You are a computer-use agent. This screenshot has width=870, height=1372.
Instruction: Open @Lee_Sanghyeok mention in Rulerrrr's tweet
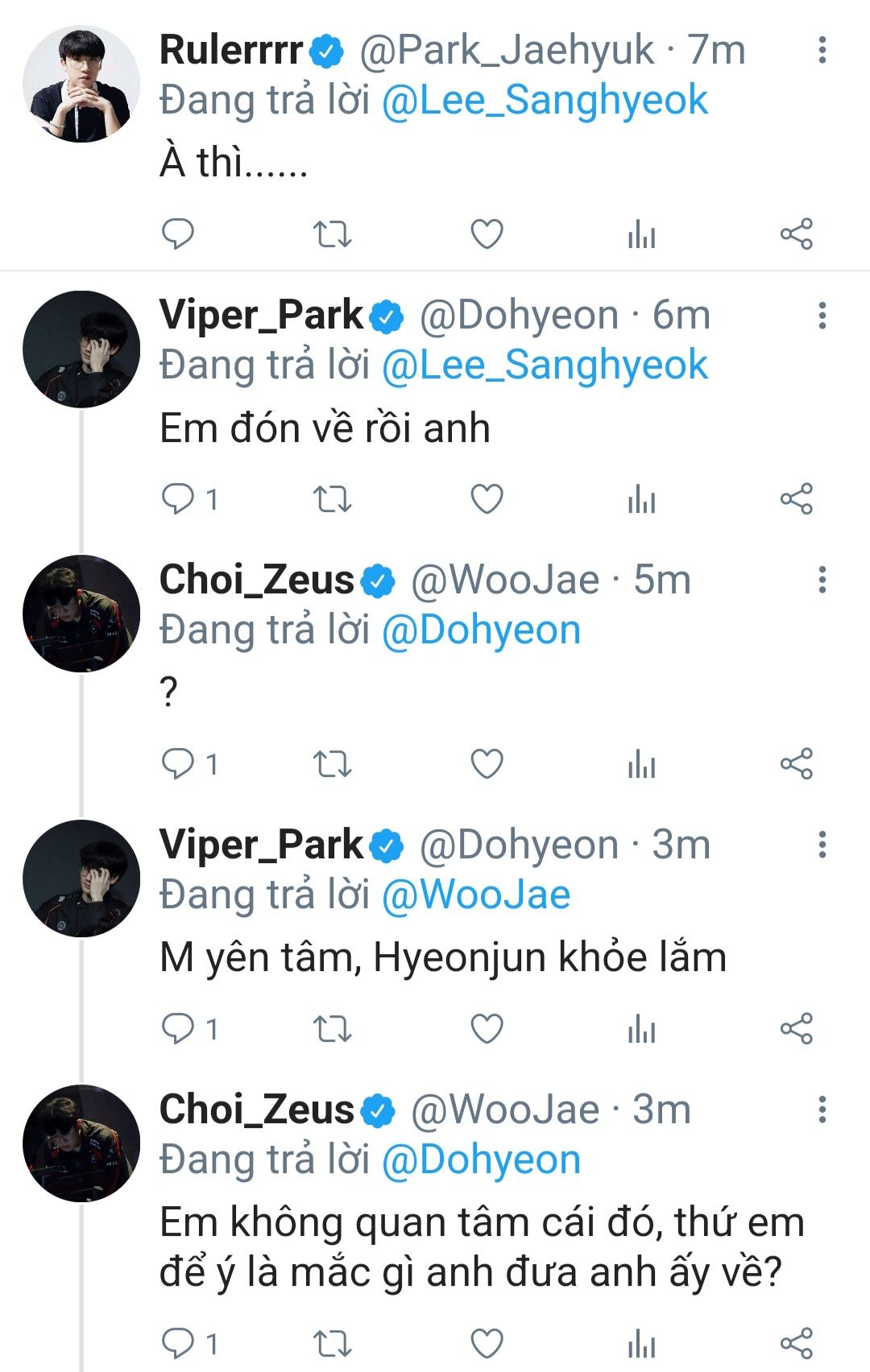click(545, 101)
